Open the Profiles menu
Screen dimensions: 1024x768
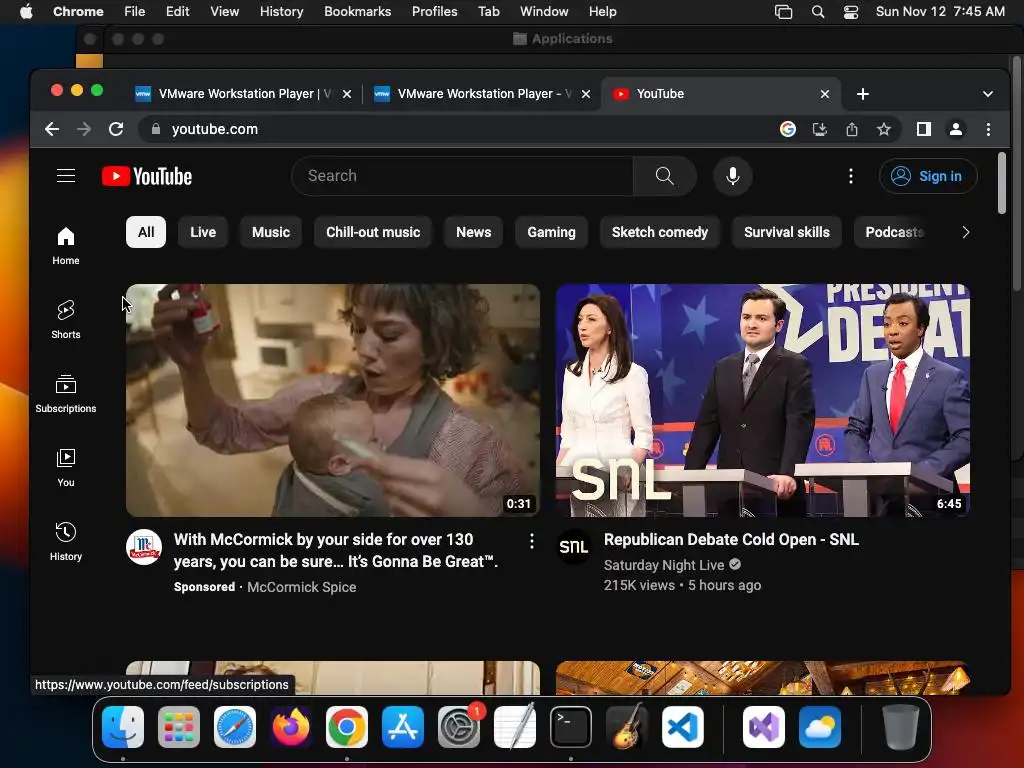(434, 12)
